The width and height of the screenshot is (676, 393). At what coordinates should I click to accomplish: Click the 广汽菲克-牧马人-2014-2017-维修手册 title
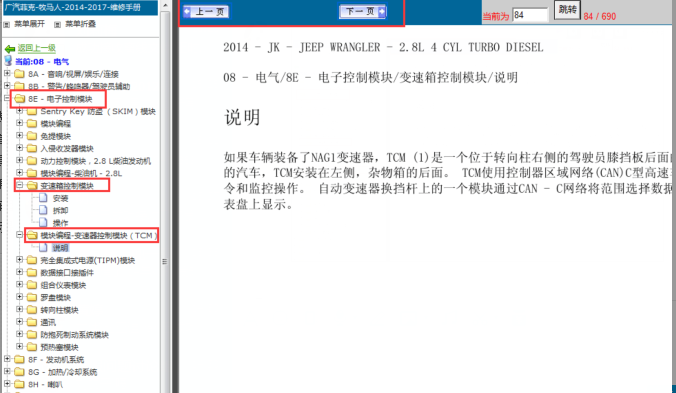point(72,7)
